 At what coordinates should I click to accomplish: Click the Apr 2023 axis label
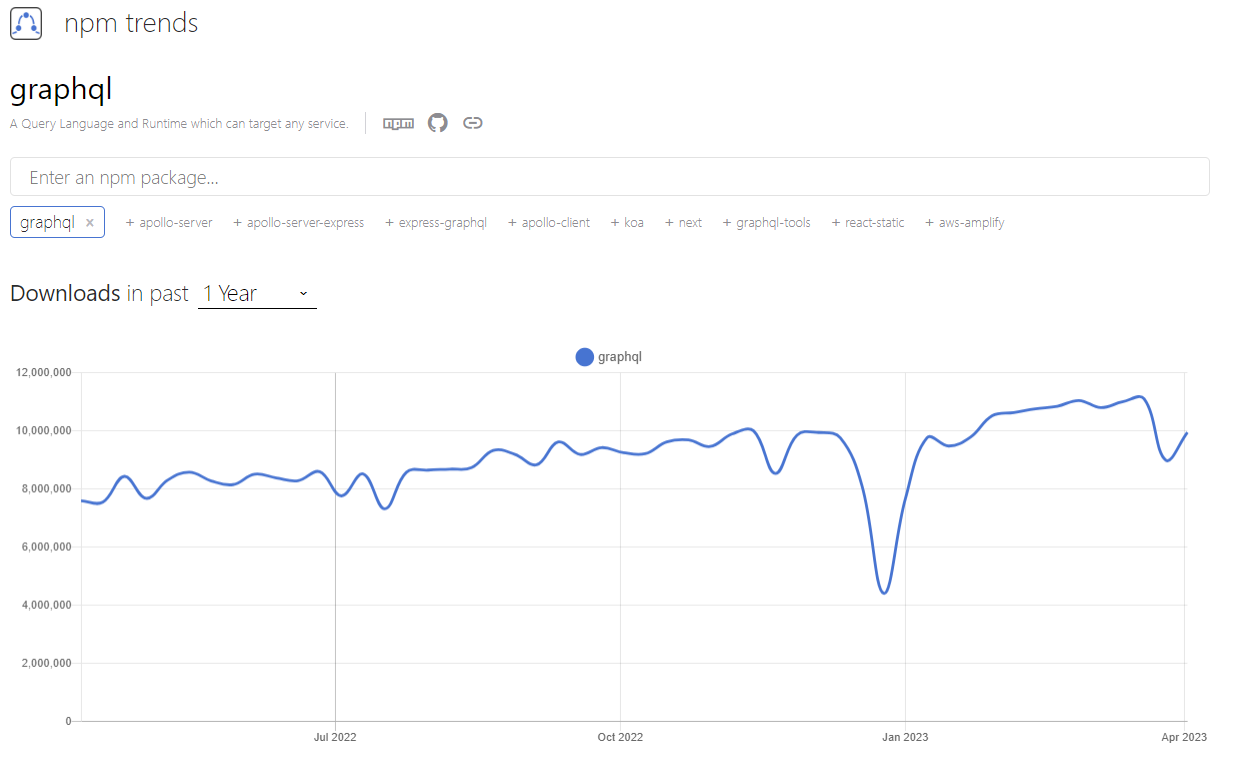pyautogui.click(x=1185, y=737)
